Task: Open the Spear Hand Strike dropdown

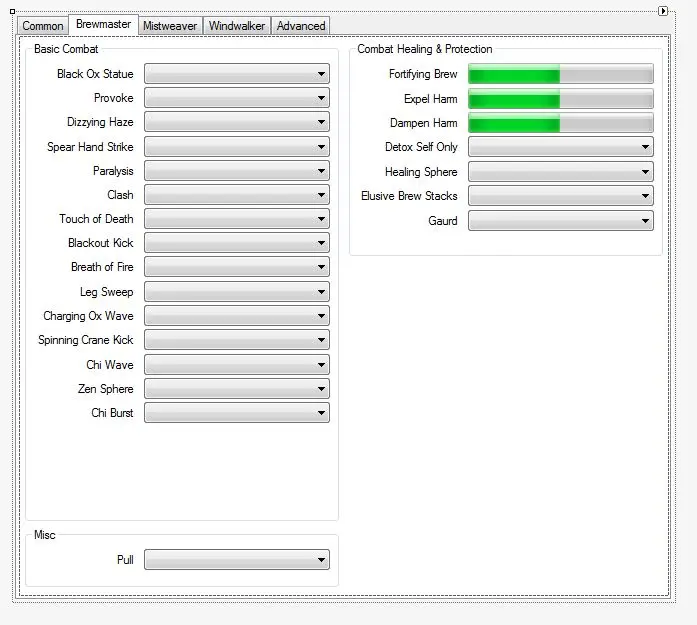Action: click(x=237, y=147)
